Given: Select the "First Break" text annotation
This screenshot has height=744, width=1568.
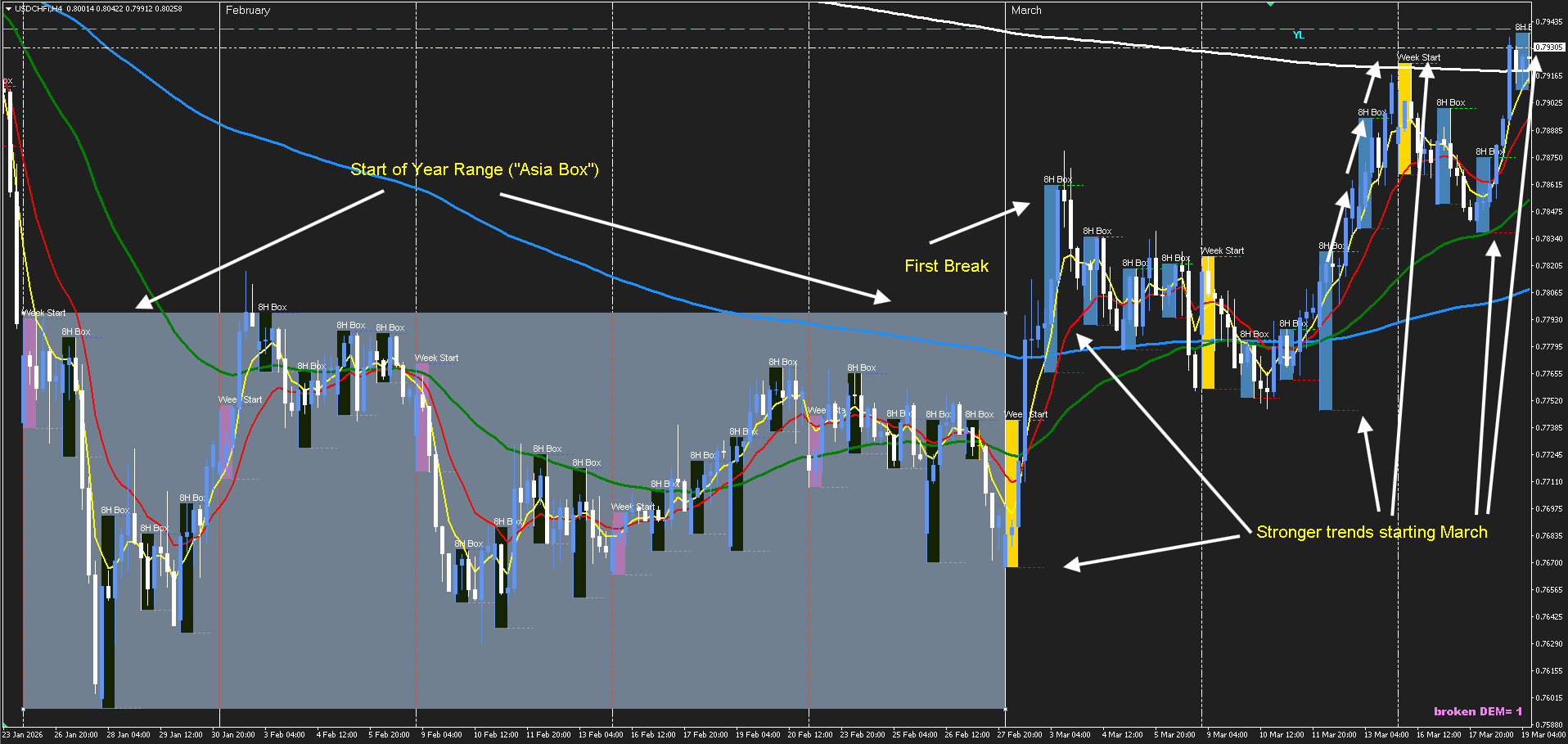Looking at the screenshot, I should pyautogui.click(x=946, y=266).
